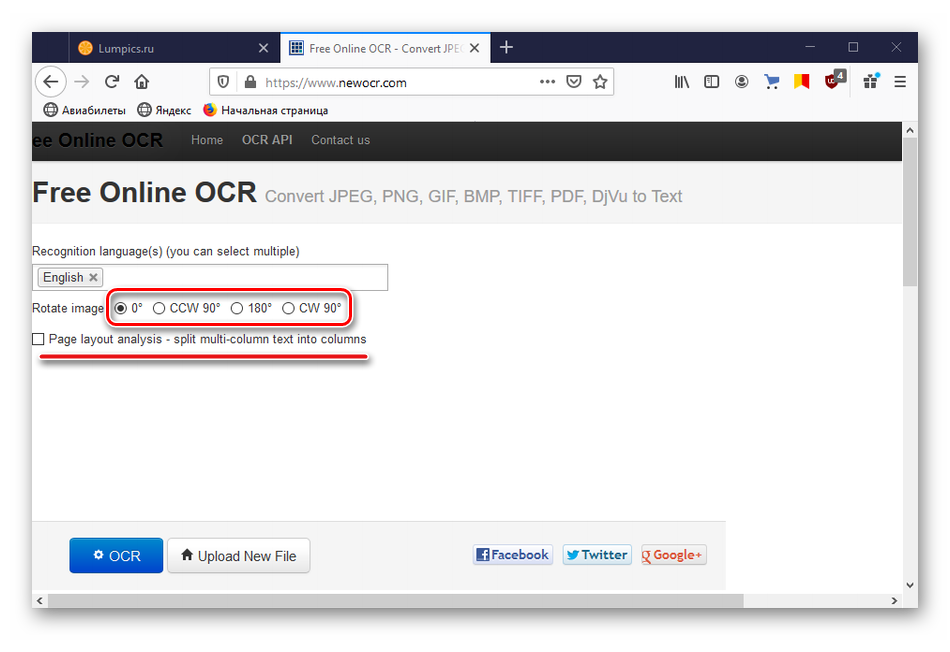
Task: Reload the current page
Action: coord(112,82)
